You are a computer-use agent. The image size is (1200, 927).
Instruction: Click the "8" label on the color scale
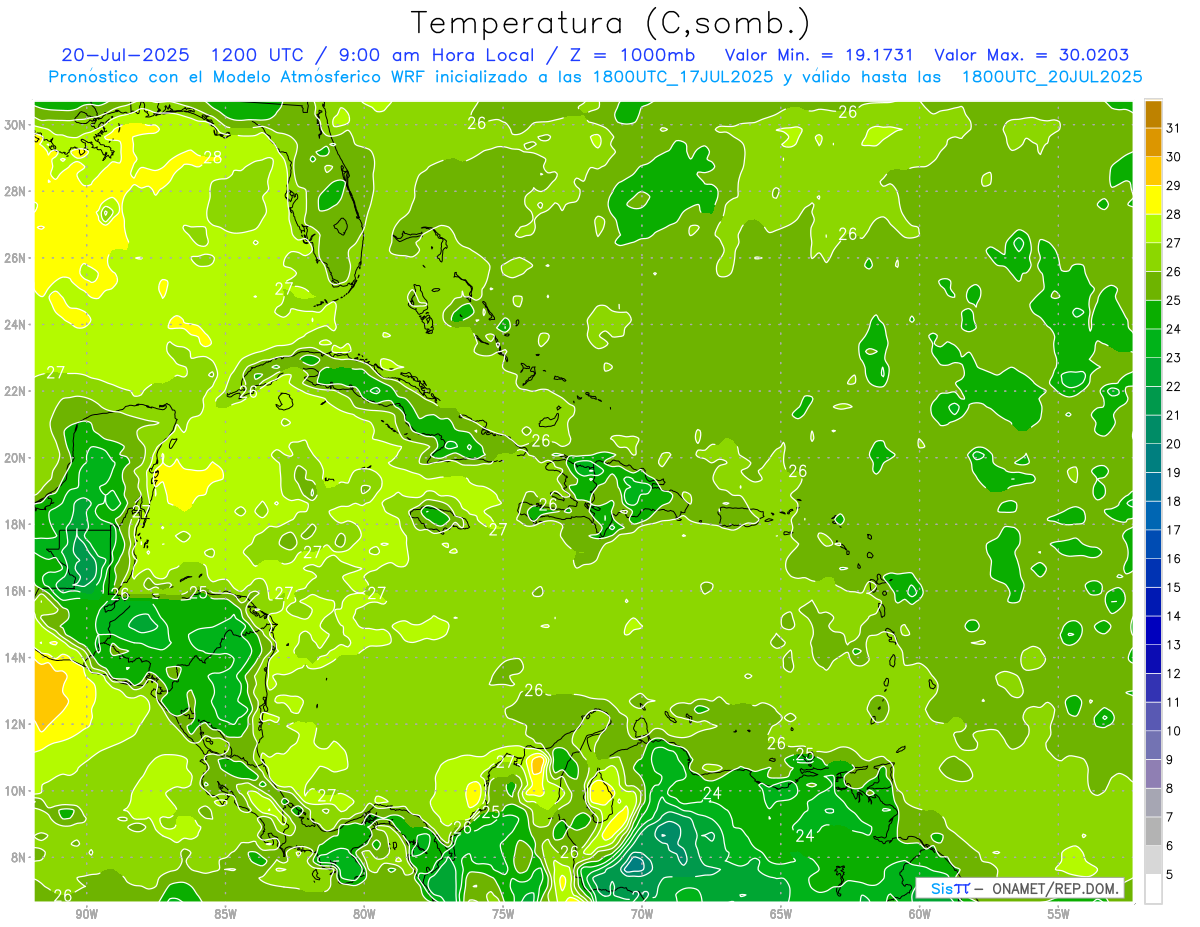1170,789
